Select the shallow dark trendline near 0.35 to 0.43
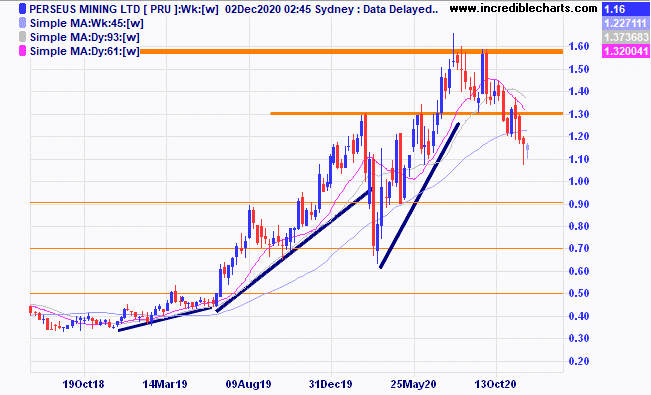The image size is (651, 395). (165, 319)
